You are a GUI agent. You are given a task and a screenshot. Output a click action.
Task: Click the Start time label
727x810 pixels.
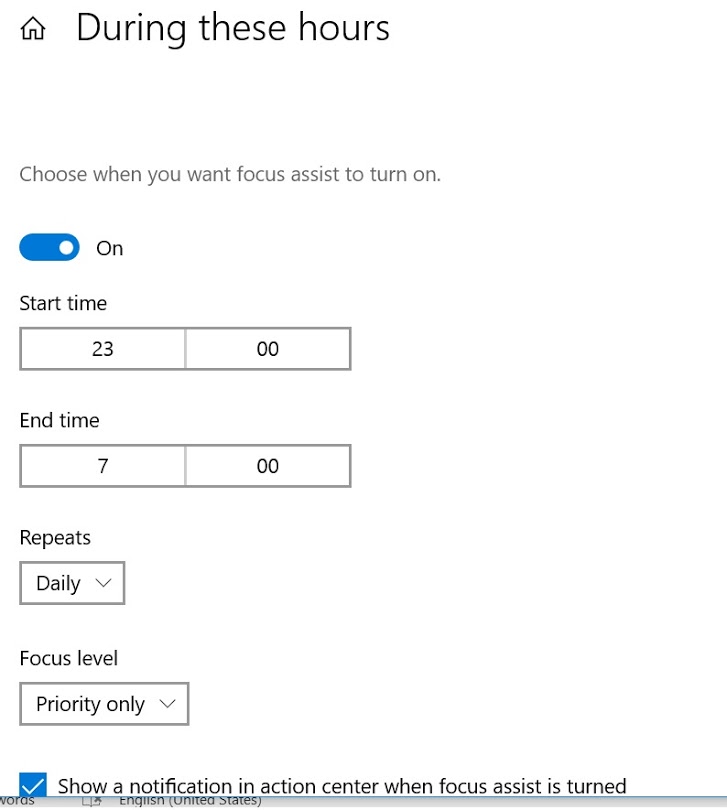(63, 303)
